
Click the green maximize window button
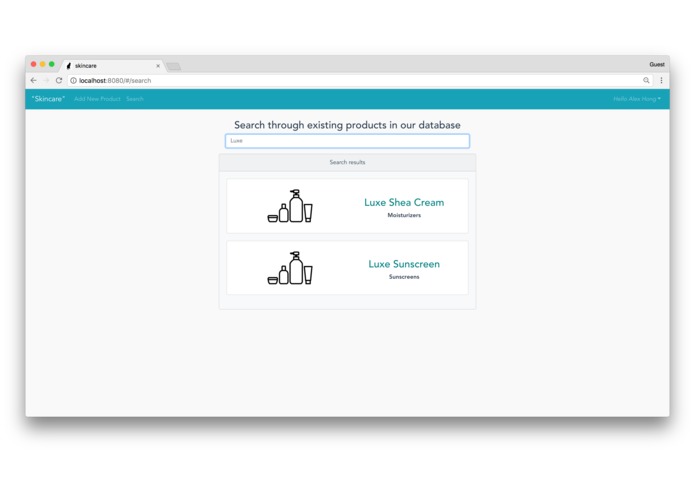[52, 64]
